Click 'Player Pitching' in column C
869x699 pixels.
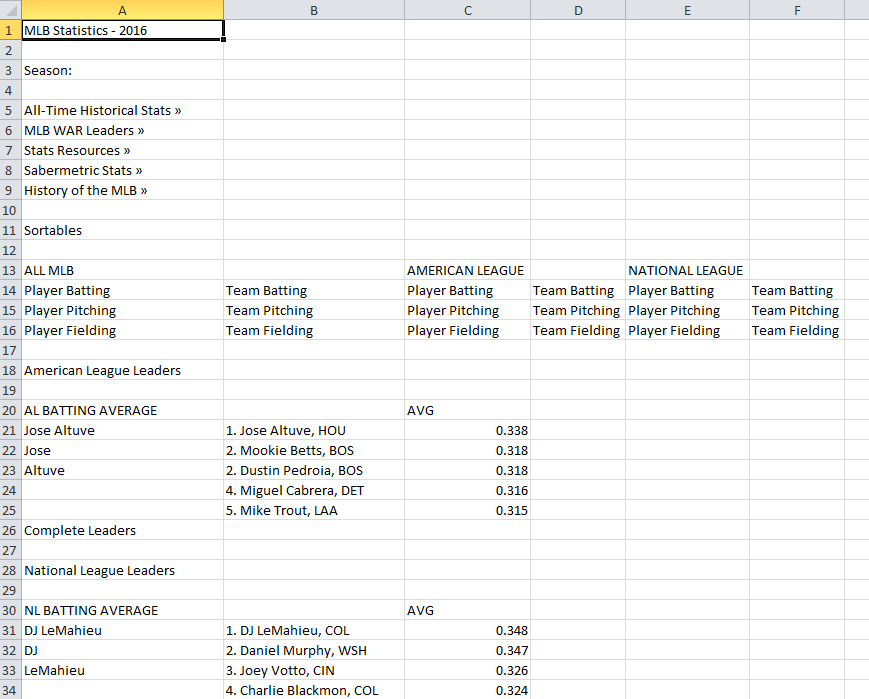coord(467,310)
